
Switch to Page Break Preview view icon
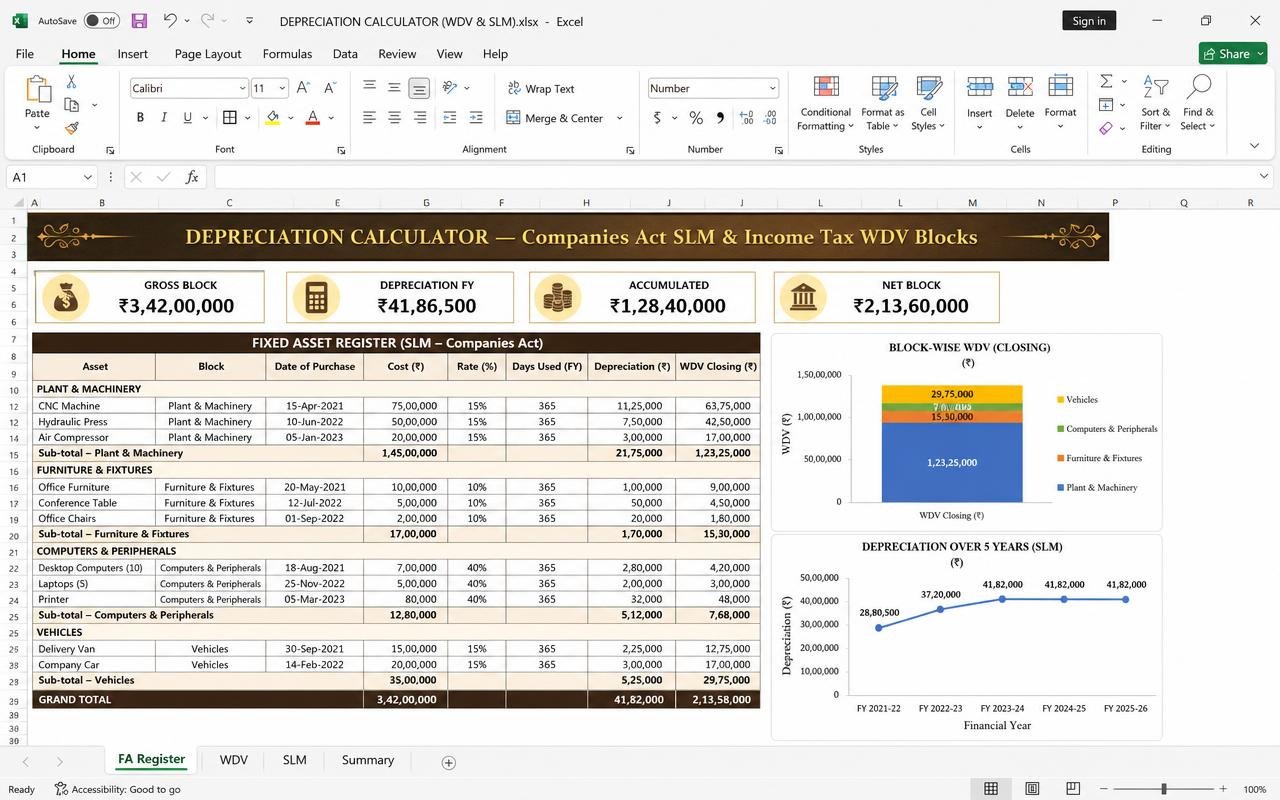coord(1072,789)
